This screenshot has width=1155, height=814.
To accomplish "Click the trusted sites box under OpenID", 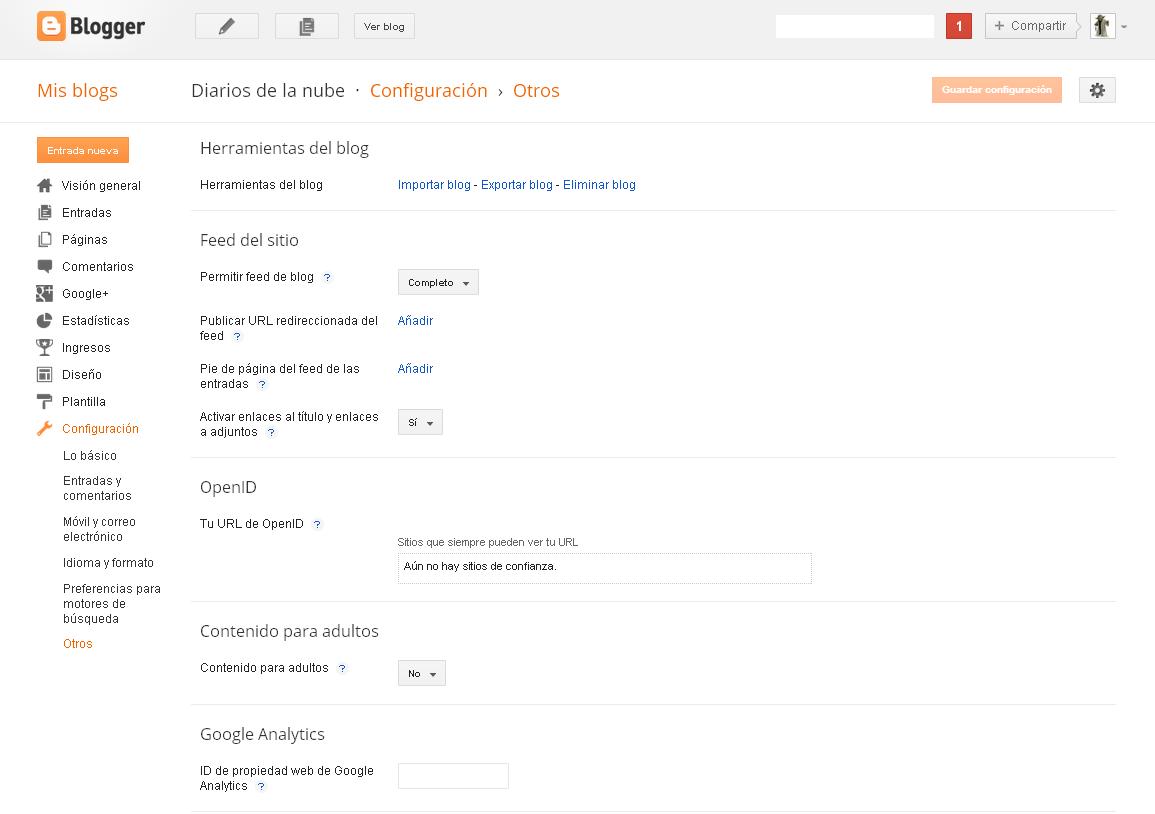I will [605, 568].
